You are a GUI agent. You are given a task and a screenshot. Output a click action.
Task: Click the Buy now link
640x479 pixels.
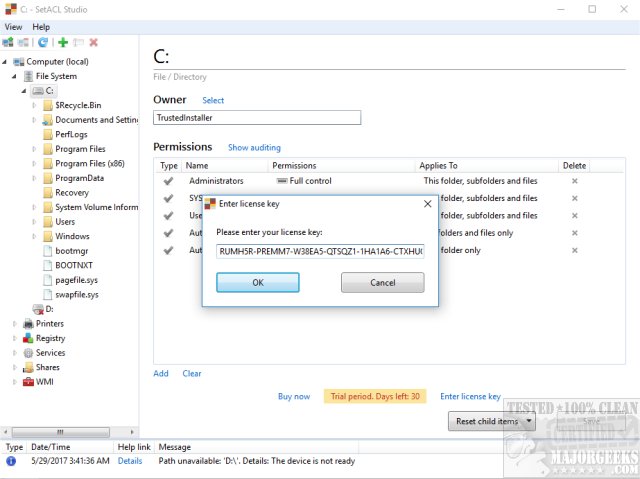point(294,396)
